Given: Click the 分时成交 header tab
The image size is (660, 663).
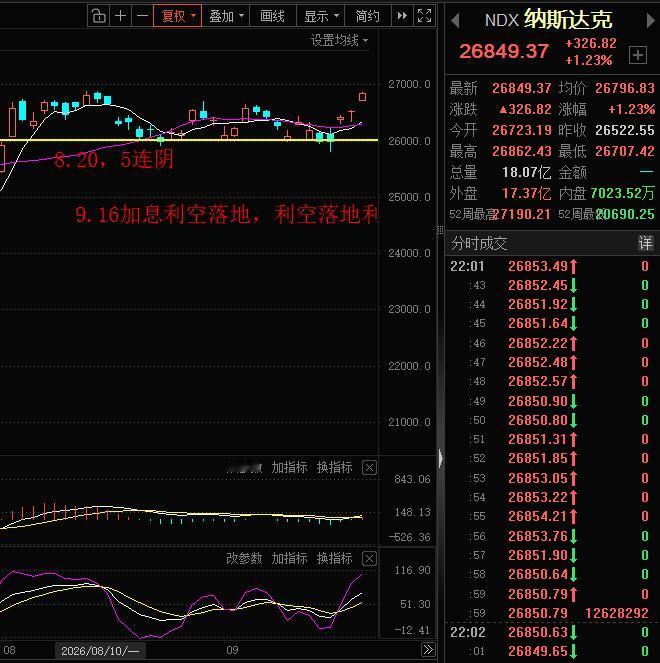Looking at the screenshot, I should [x=479, y=244].
